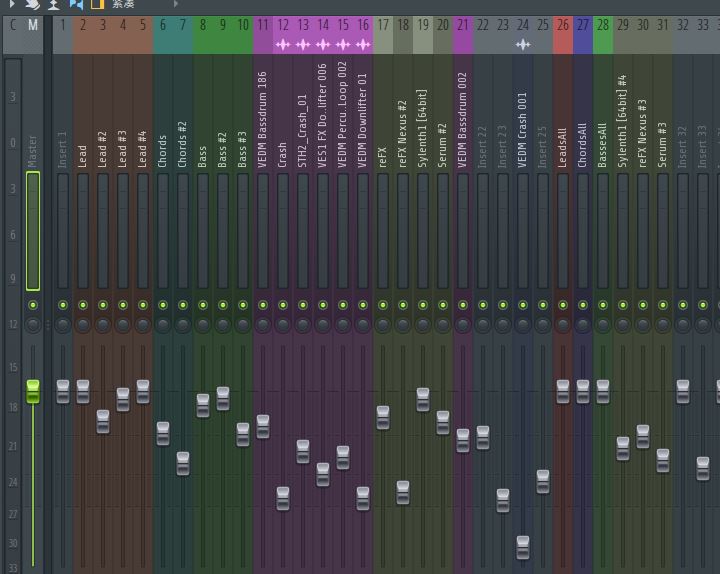Open the mixer options arrow menu
The width and height of the screenshot is (720, 574).
(x=12, y=4)
